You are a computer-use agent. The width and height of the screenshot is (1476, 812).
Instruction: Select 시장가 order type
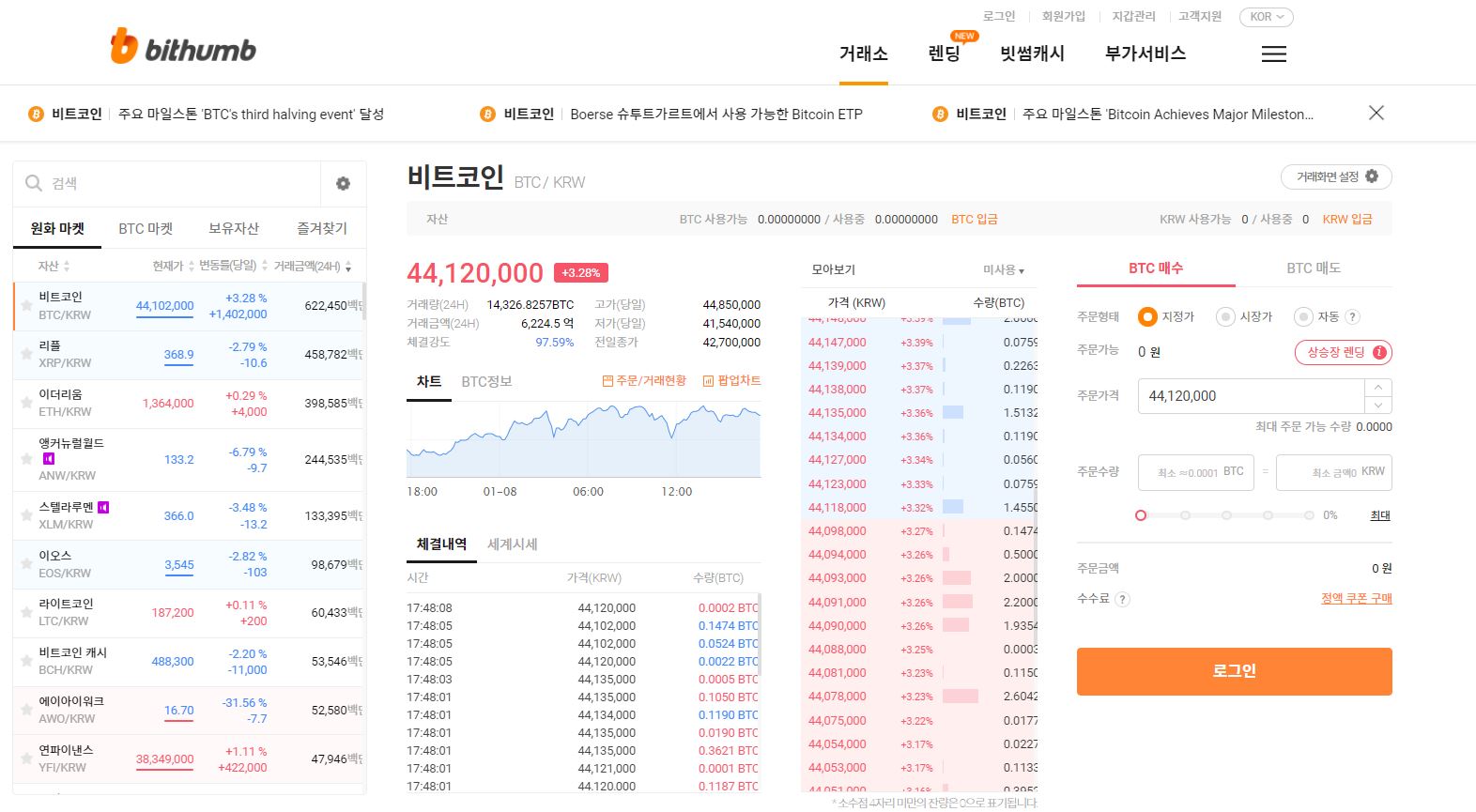1224,317
